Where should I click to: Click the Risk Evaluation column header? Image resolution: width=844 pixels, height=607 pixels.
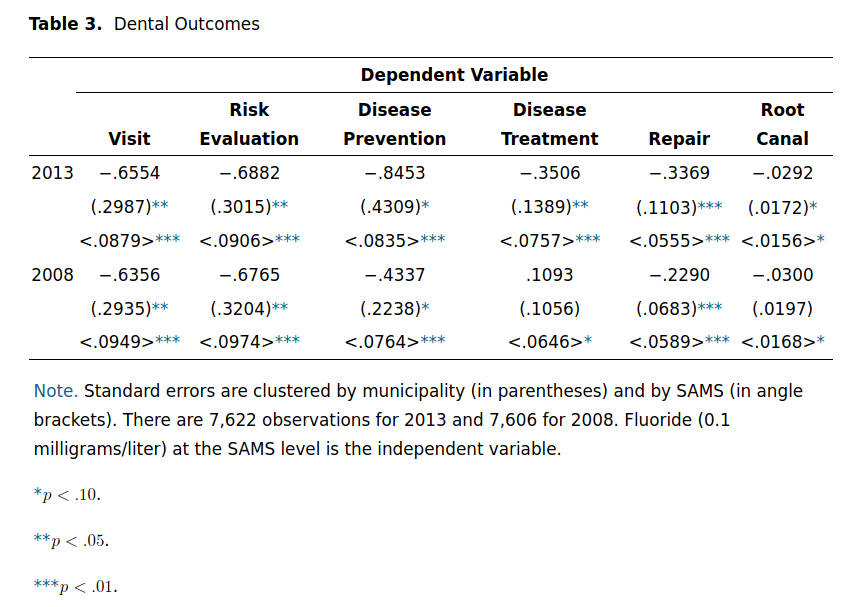coord(249,124)
